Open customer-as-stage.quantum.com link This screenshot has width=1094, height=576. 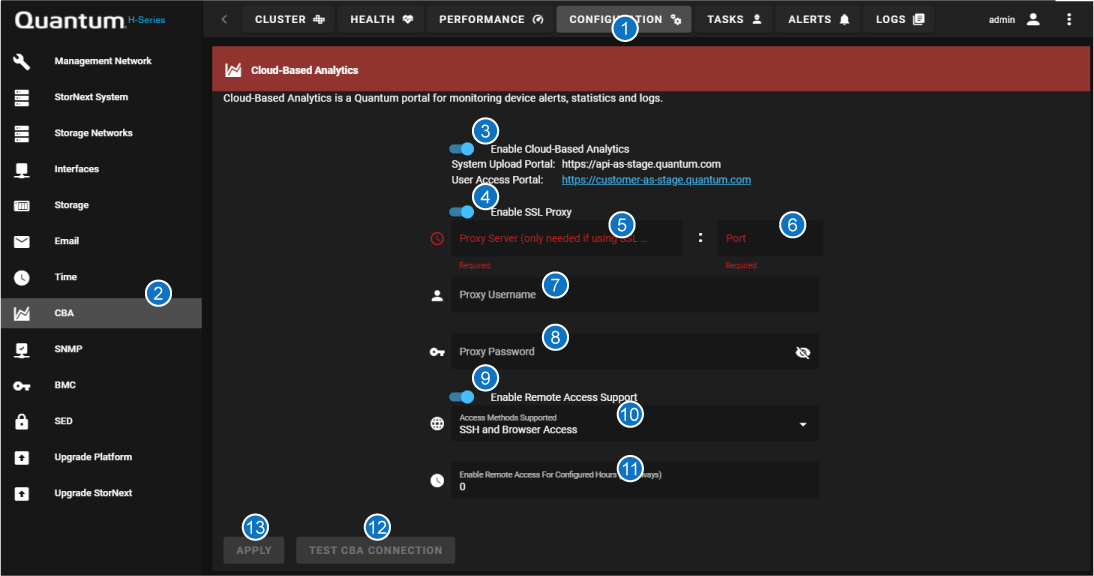click(656, 180)
